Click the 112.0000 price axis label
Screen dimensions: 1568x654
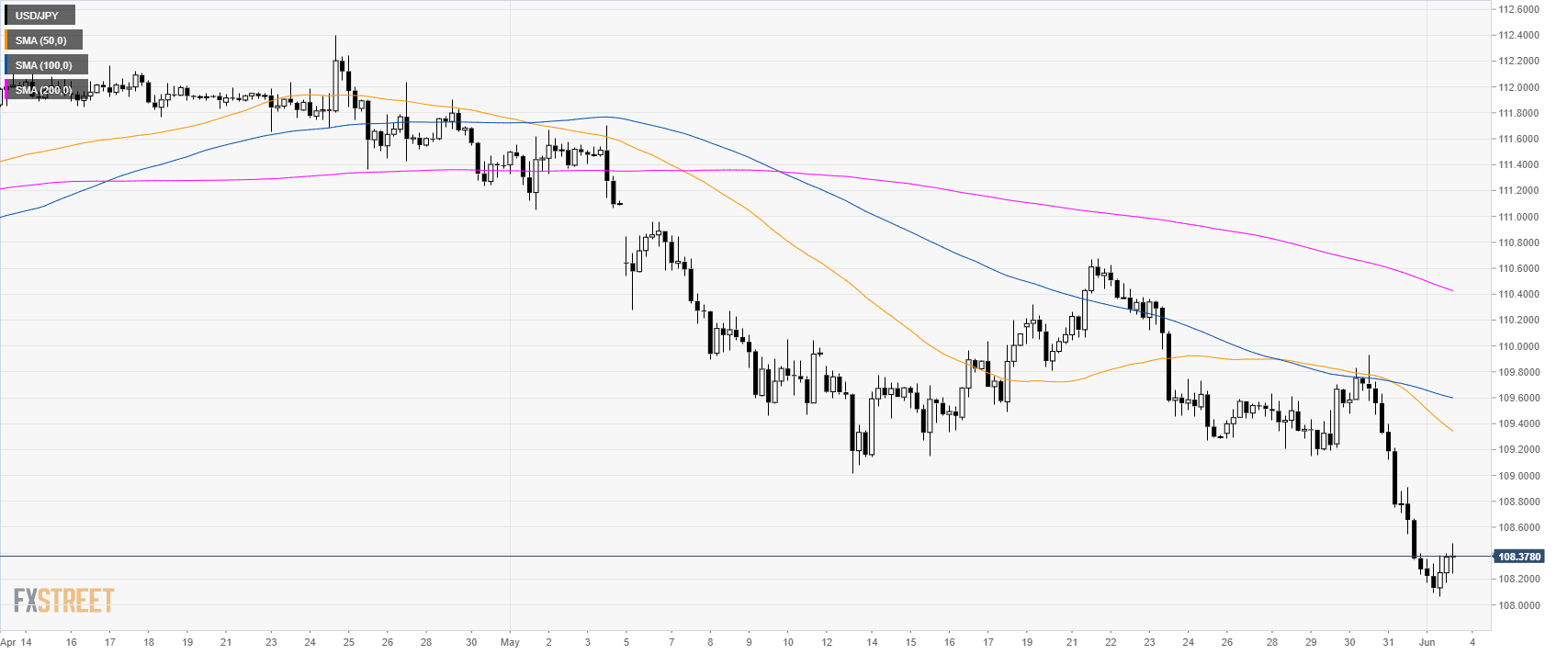point(1518,87)
